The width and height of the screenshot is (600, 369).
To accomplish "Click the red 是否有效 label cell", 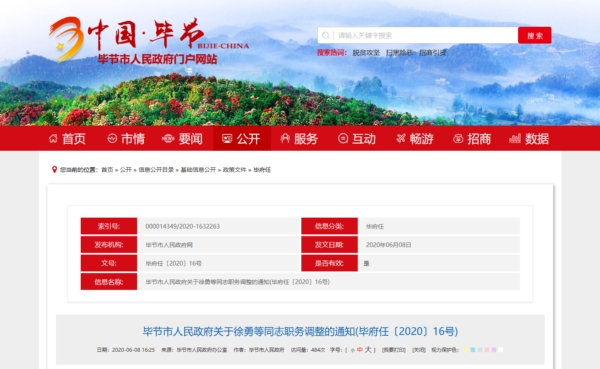I will [329, 263].
